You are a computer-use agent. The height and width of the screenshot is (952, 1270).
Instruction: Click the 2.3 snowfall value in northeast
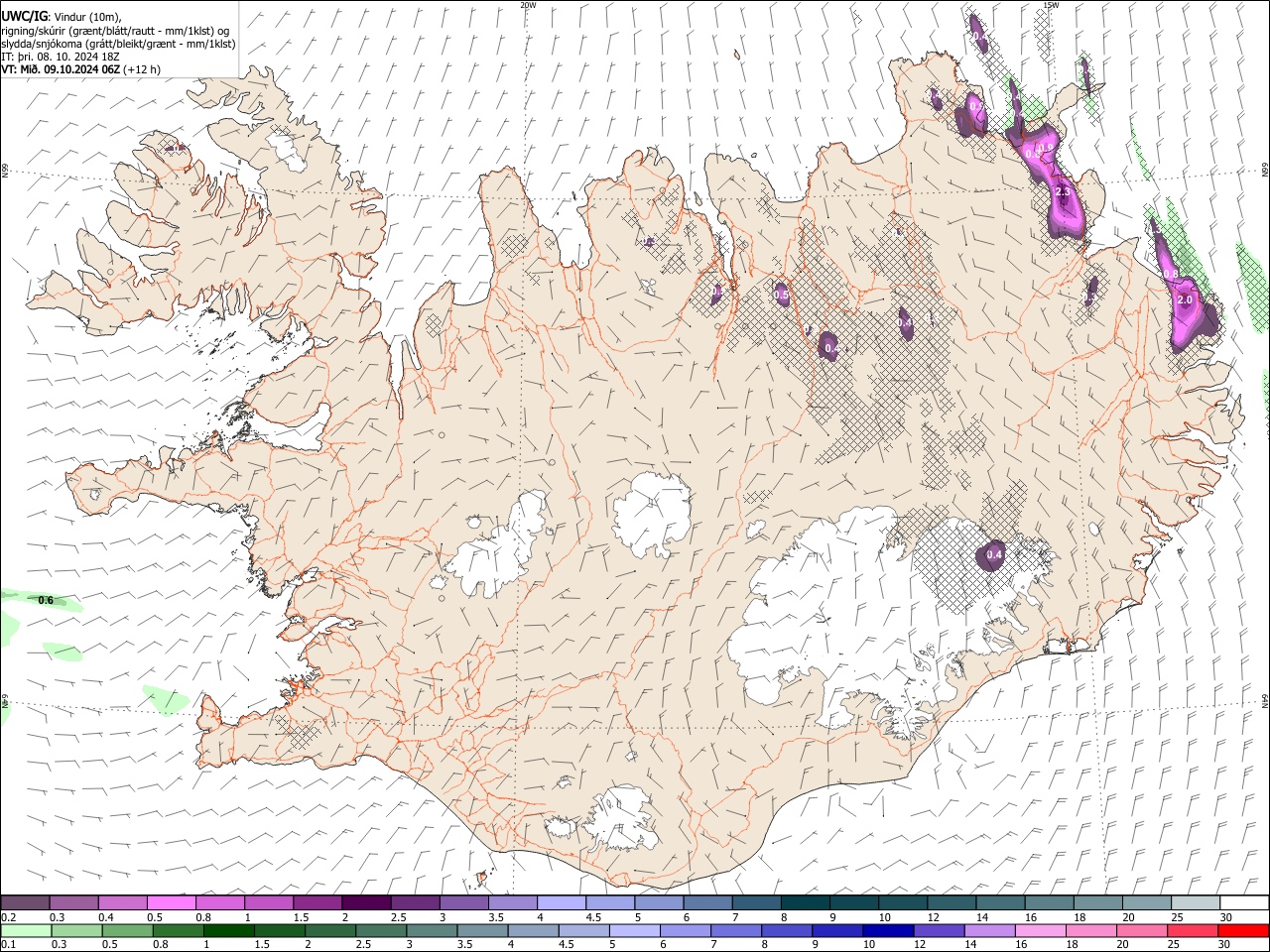(x=1064, y=191)
